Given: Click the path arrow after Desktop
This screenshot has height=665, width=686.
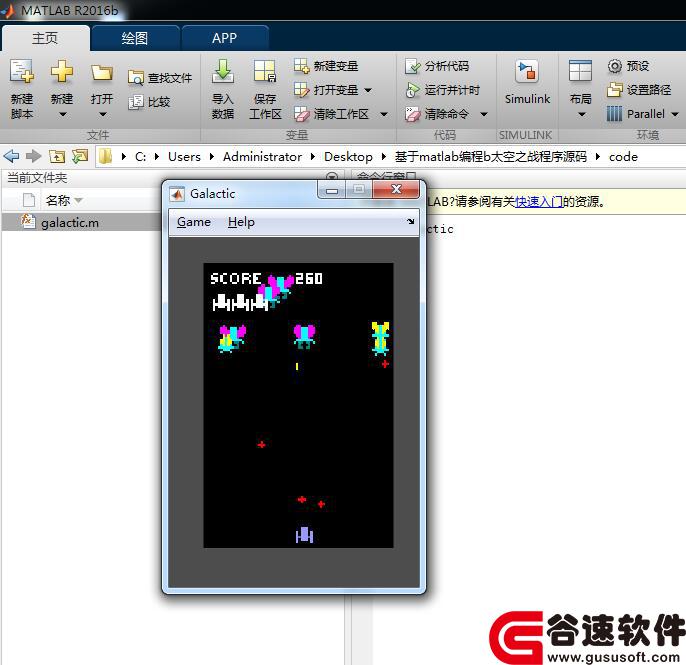Looking at the screenshot, I should [384, 157].
